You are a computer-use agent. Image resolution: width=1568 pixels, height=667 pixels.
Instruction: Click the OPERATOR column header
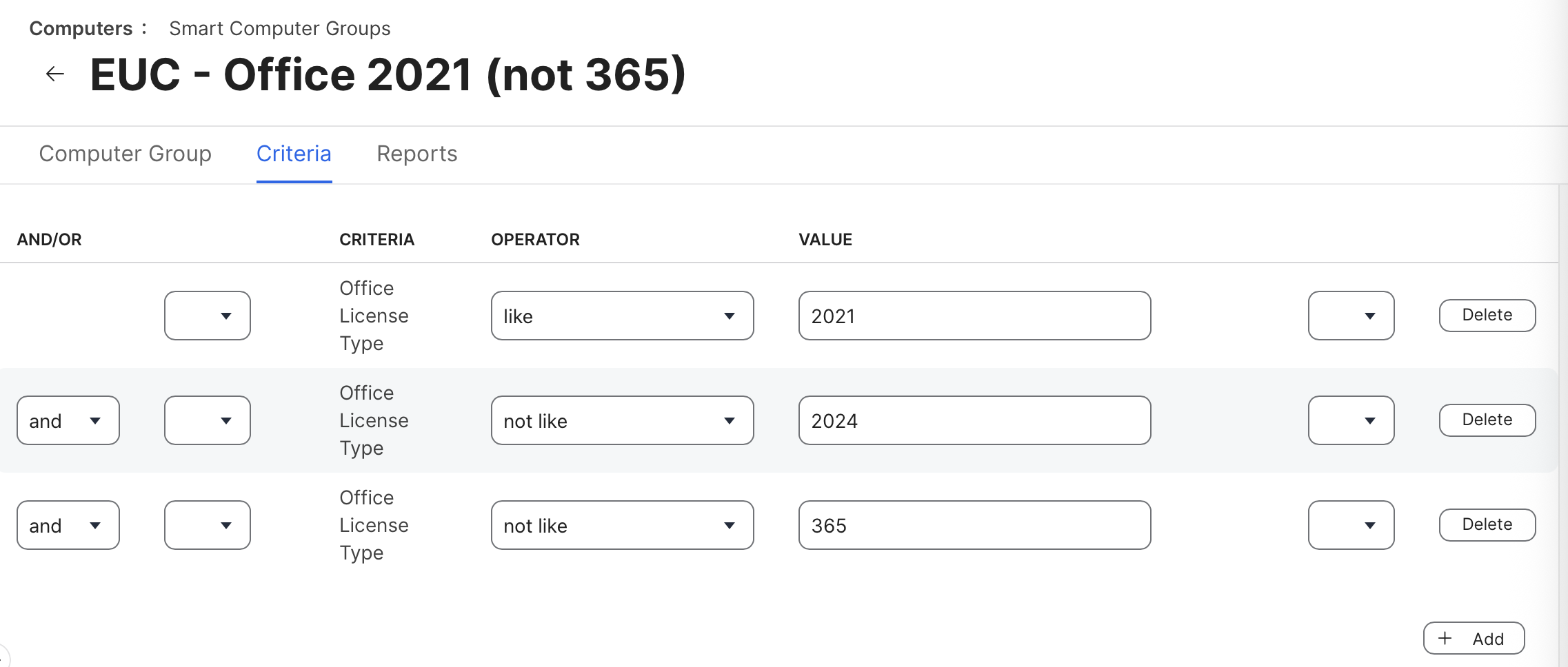point(535,240)
